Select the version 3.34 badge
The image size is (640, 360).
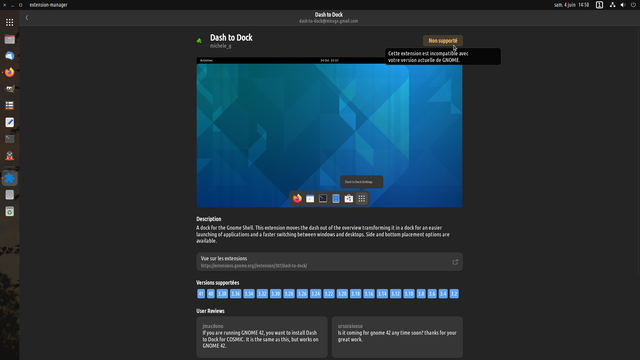click(249, 294)
